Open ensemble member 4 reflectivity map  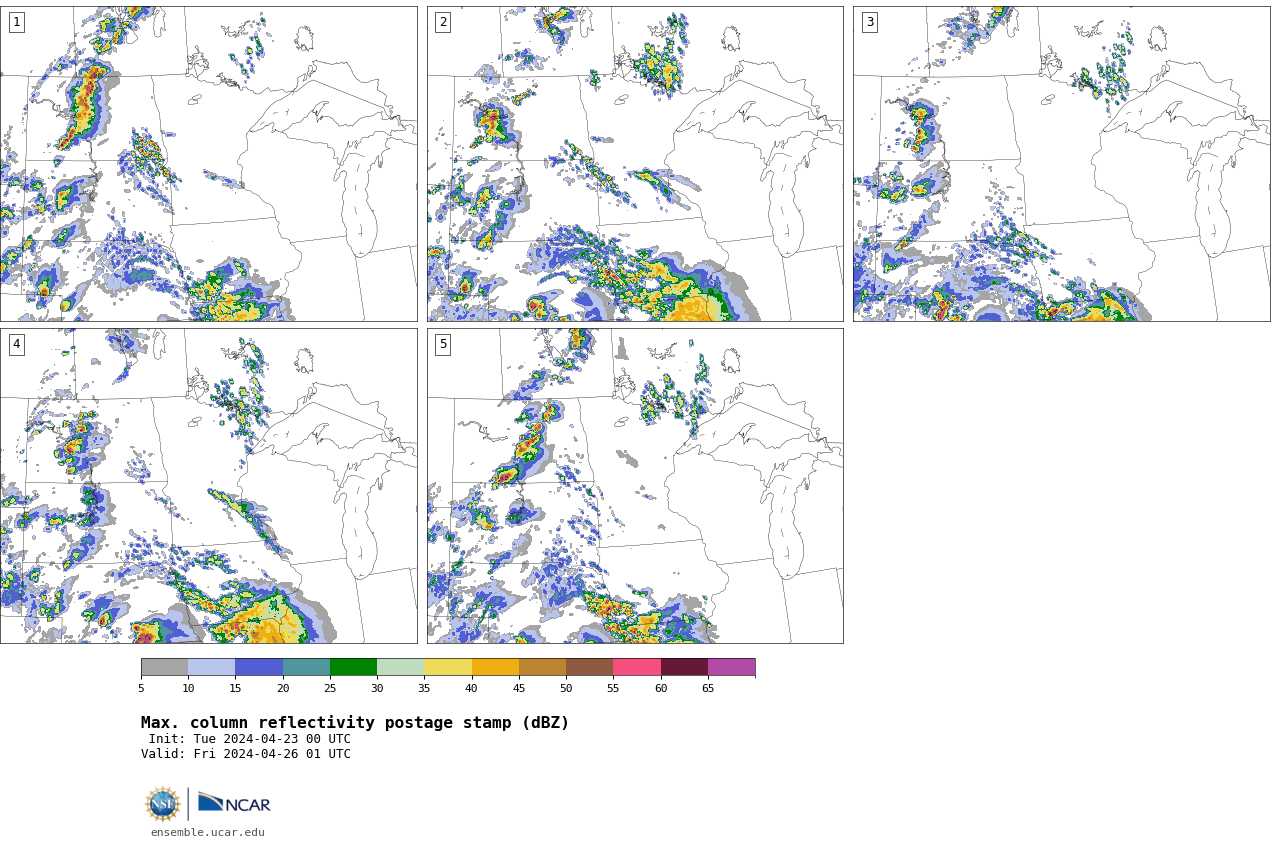click(208, 486)
